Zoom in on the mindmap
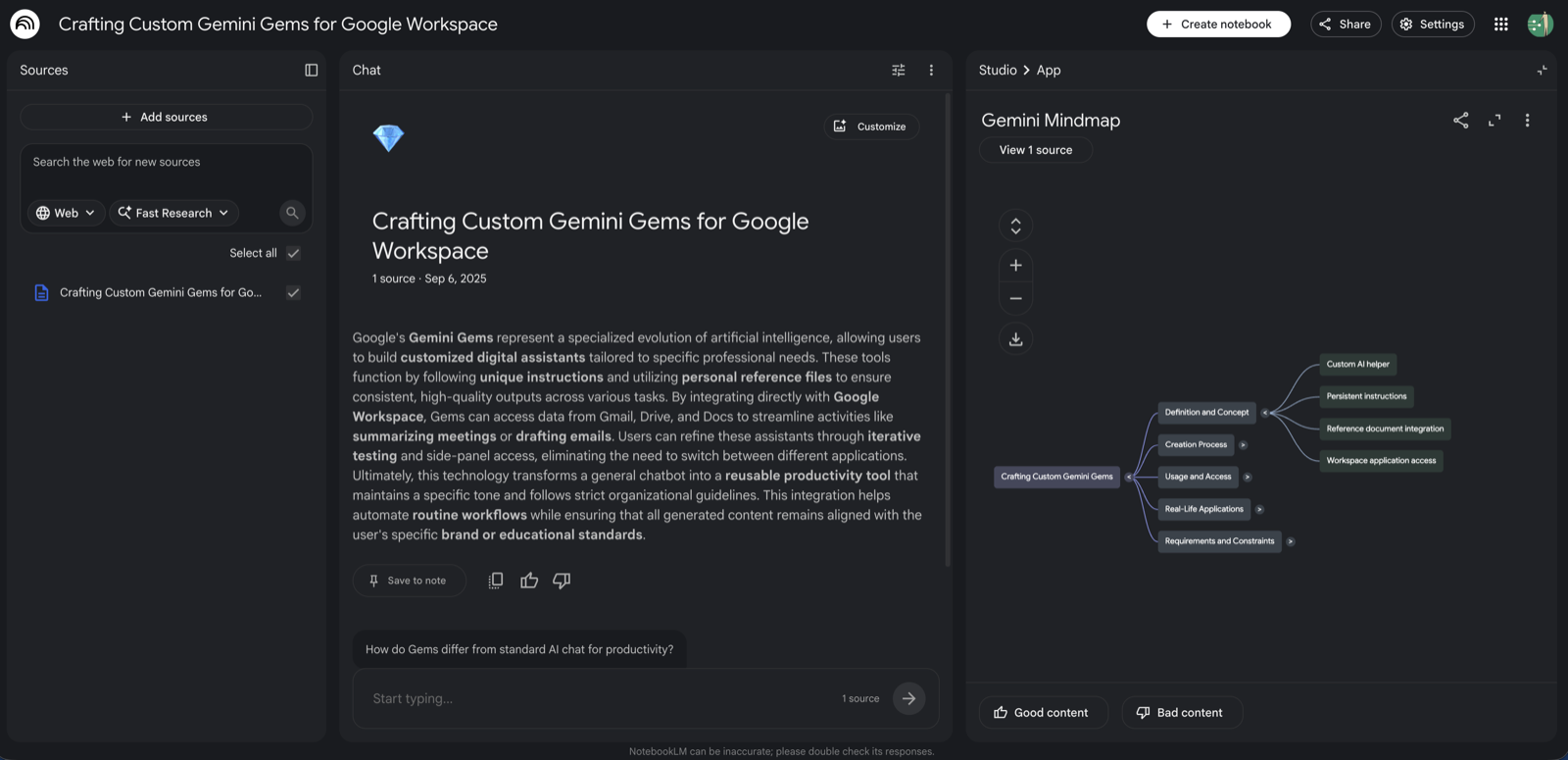 pyautogui.click(x=1016, y=265)
